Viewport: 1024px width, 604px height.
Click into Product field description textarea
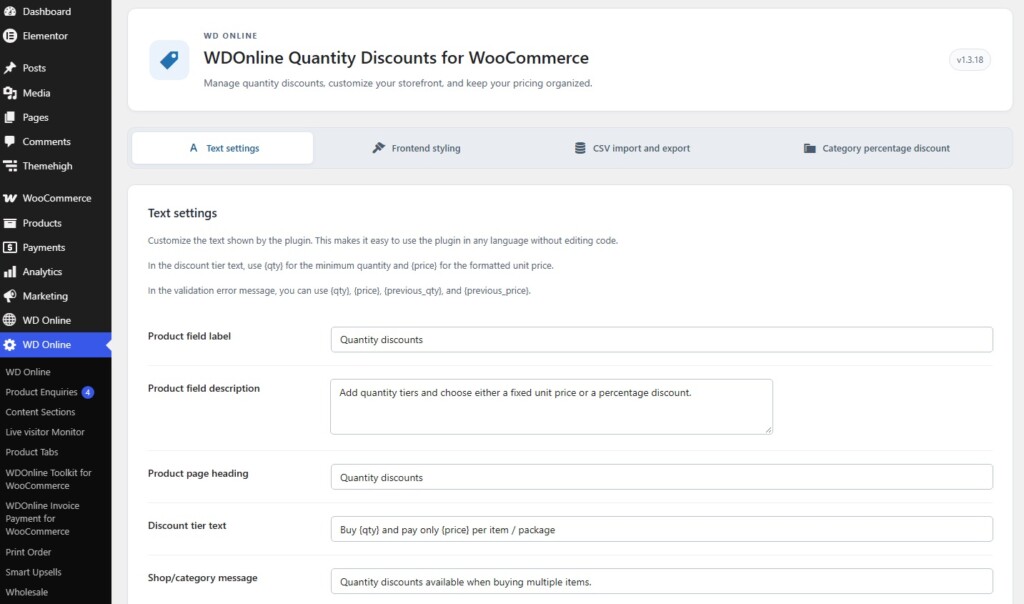click(x=551, y=407)
